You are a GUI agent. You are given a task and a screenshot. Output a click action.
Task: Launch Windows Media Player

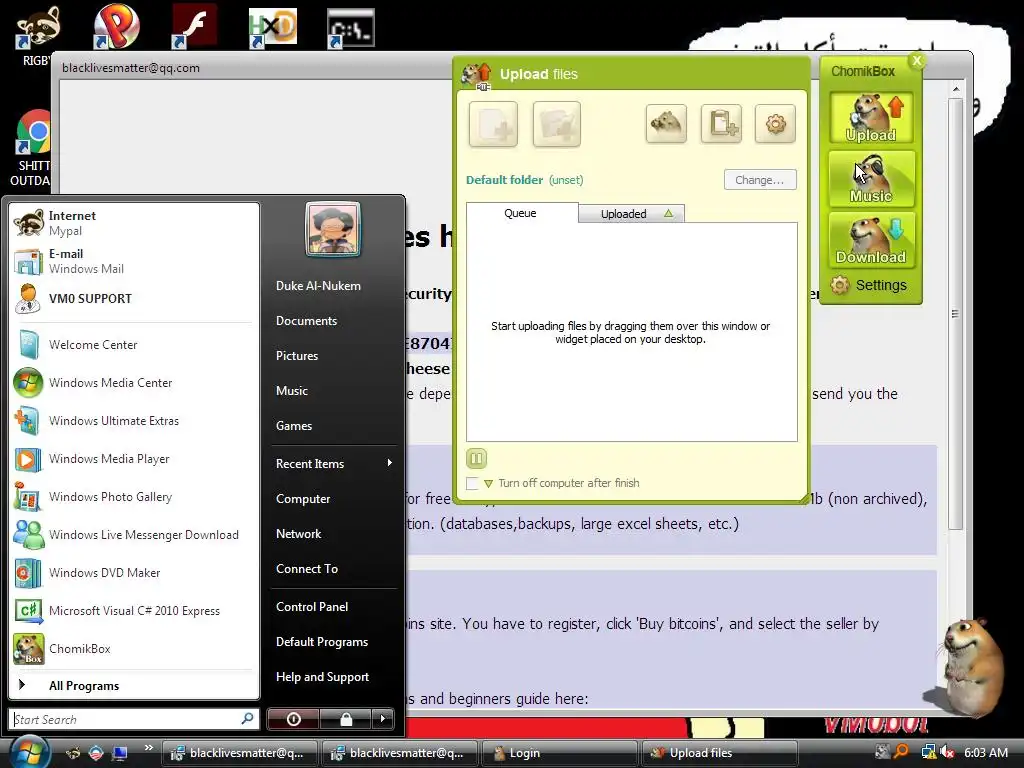[134, 458]
